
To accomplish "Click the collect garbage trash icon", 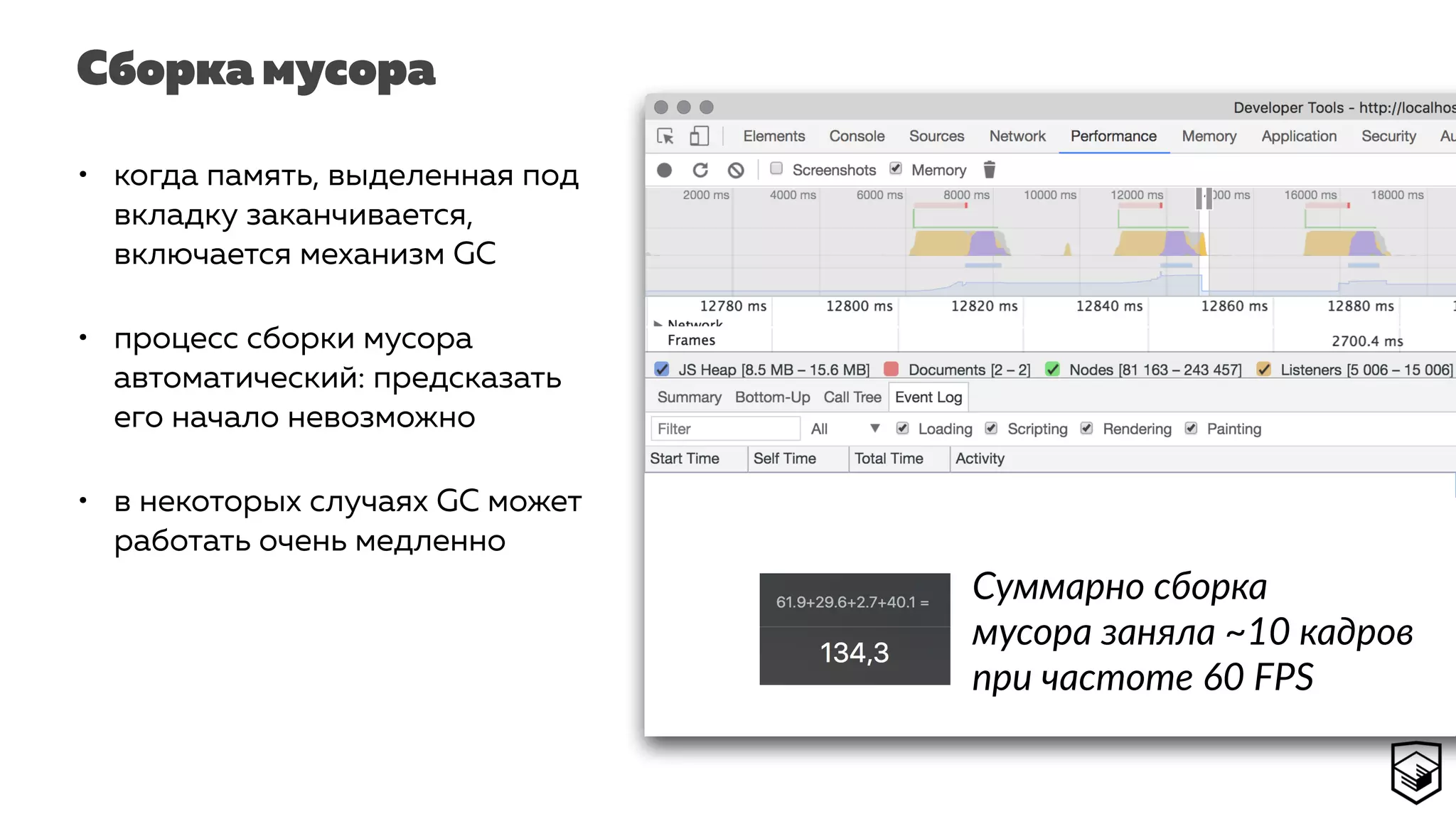I will click(x=989, y=169).
